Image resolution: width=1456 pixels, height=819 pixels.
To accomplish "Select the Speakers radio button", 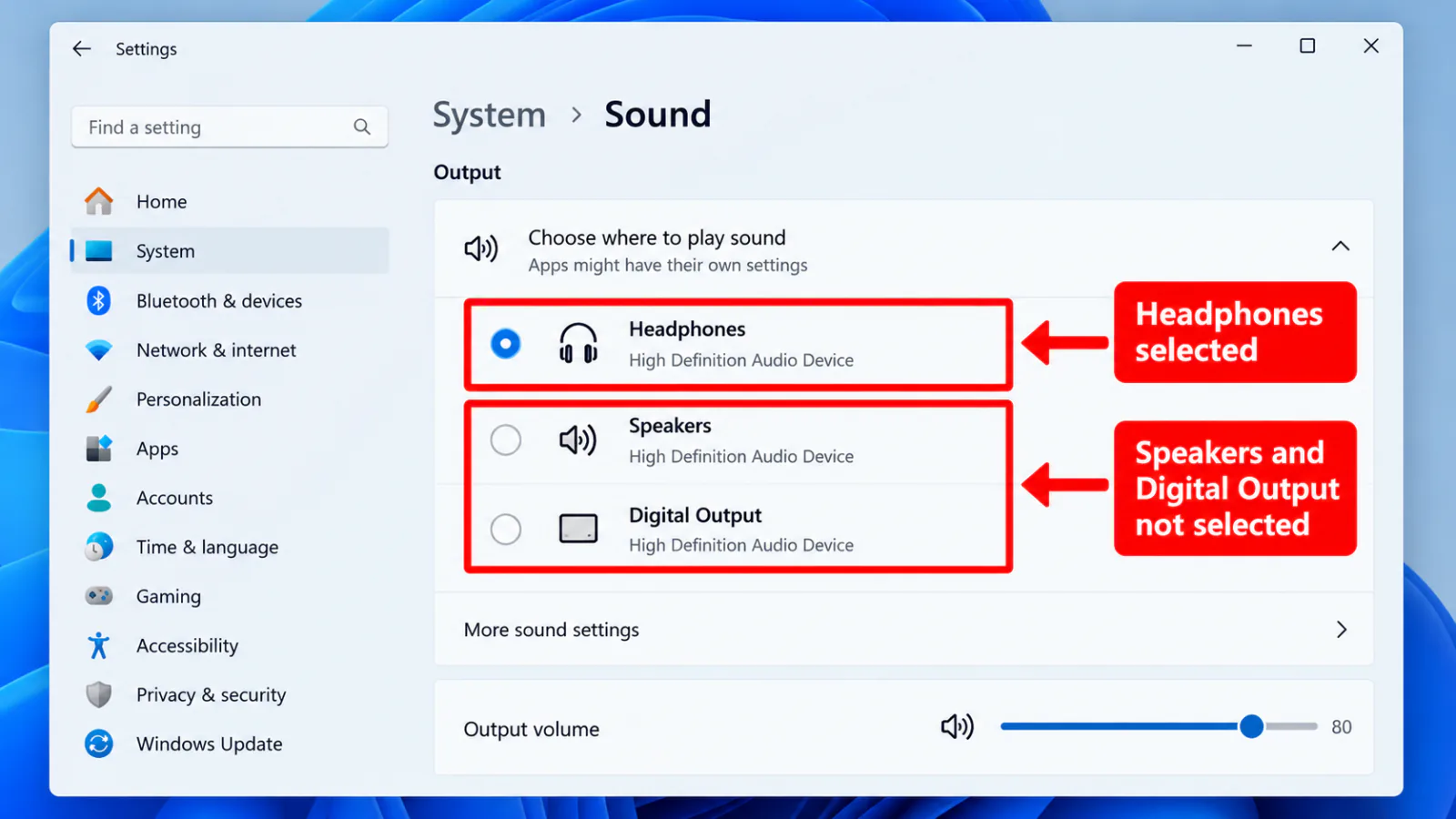I will (506, 440).
